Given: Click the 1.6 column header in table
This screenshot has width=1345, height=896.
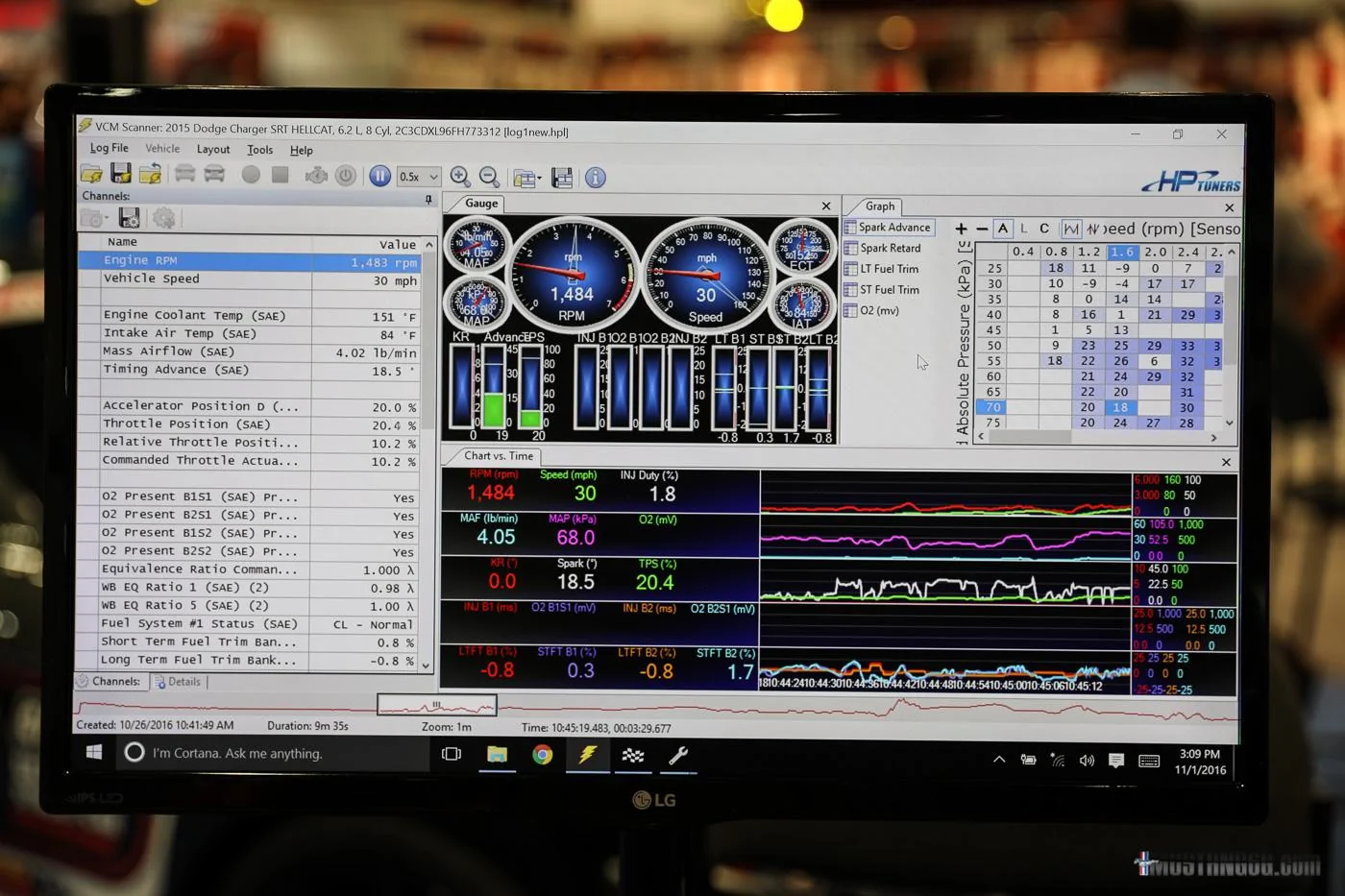Looking at the screenshot, I should pyautogui.click(x=1121, y=252).
